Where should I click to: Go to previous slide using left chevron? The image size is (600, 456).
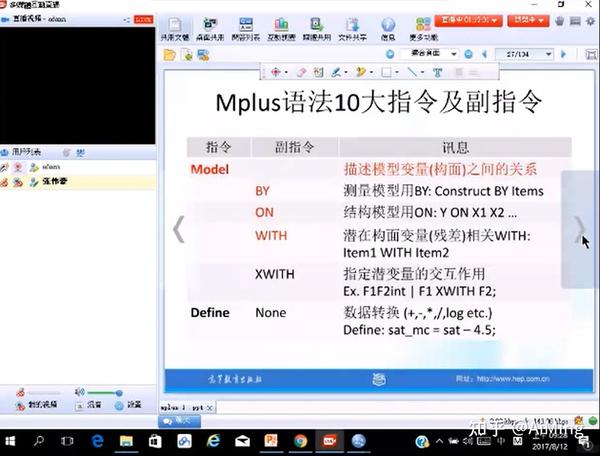178,229
